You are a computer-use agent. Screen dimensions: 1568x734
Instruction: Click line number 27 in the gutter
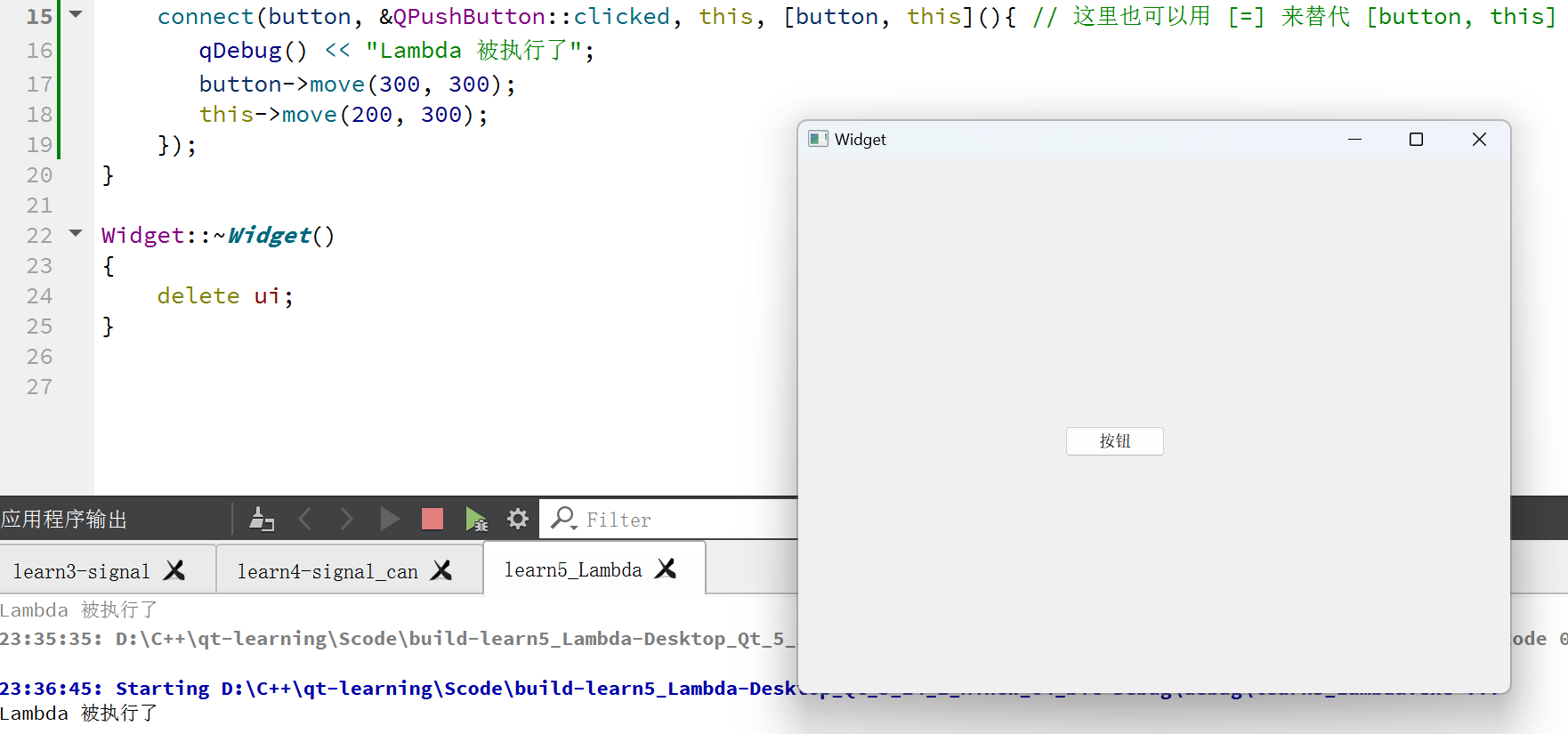[39, 387]
